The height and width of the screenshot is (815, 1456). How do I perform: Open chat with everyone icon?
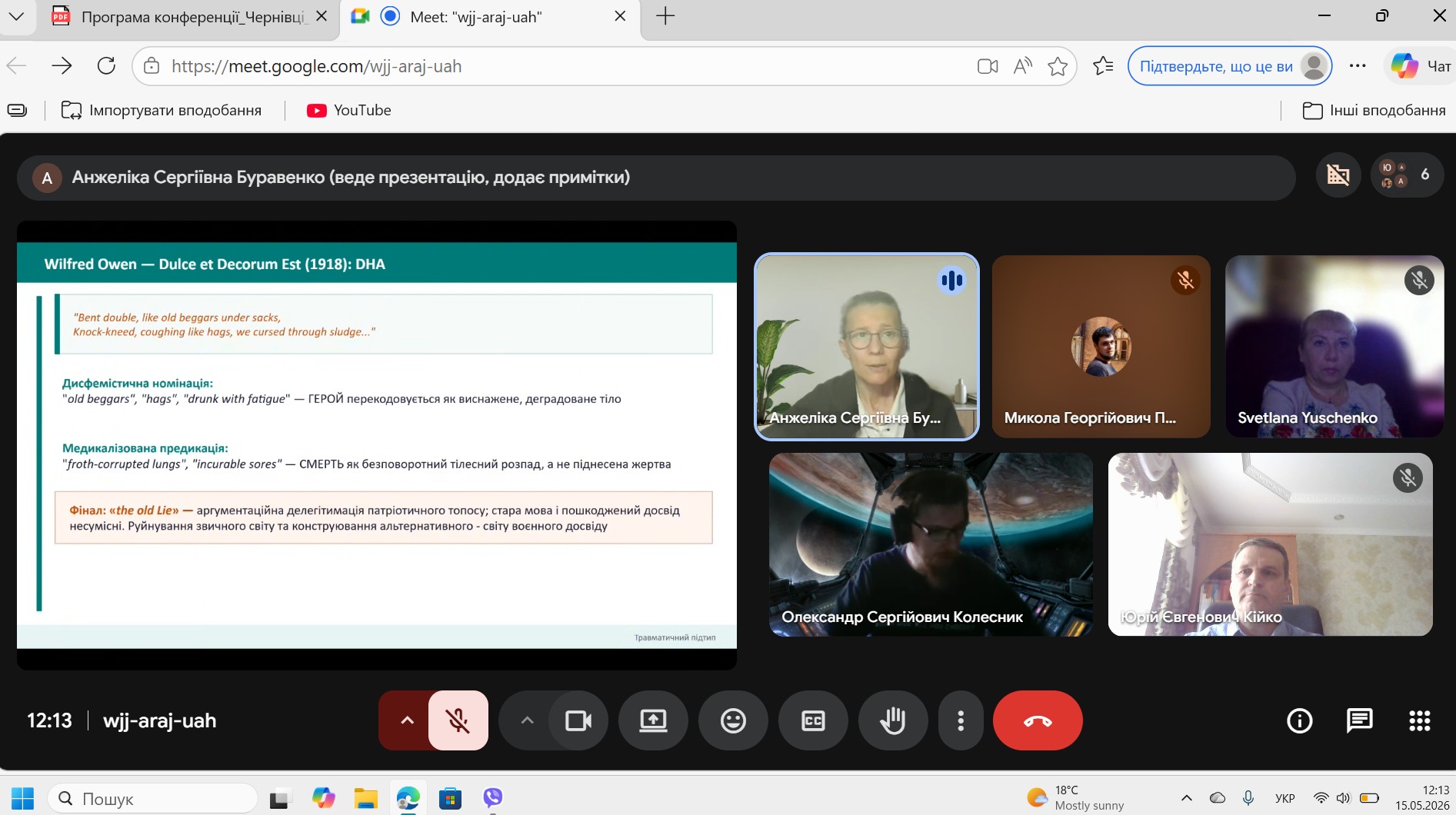pyautogui.click(x=1360, y=720)
